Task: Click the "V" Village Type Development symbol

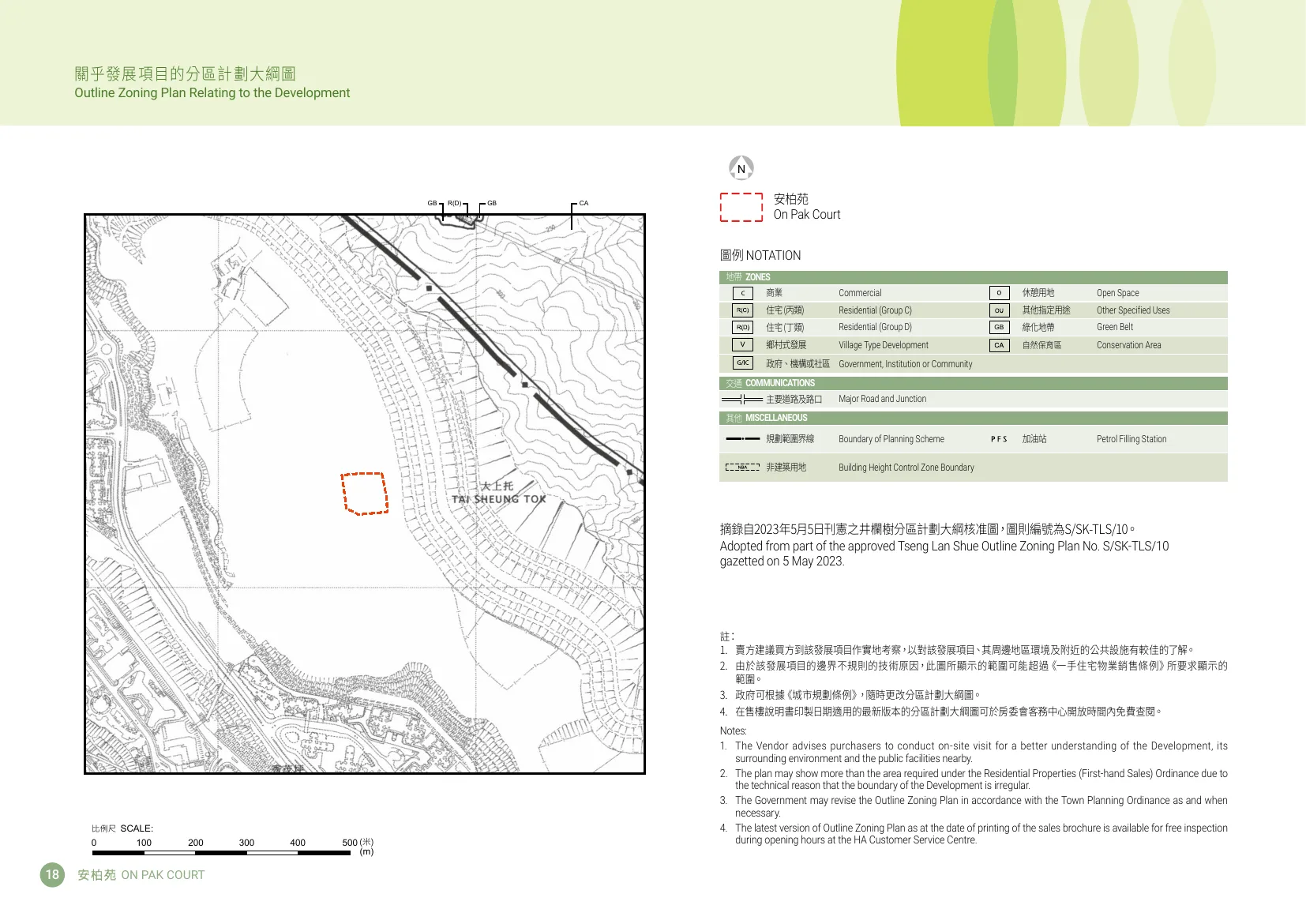Action: (x=742, y=345)
